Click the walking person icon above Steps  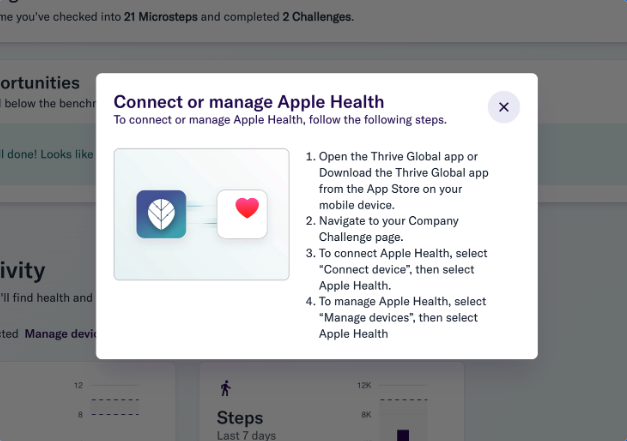[226, 388]
